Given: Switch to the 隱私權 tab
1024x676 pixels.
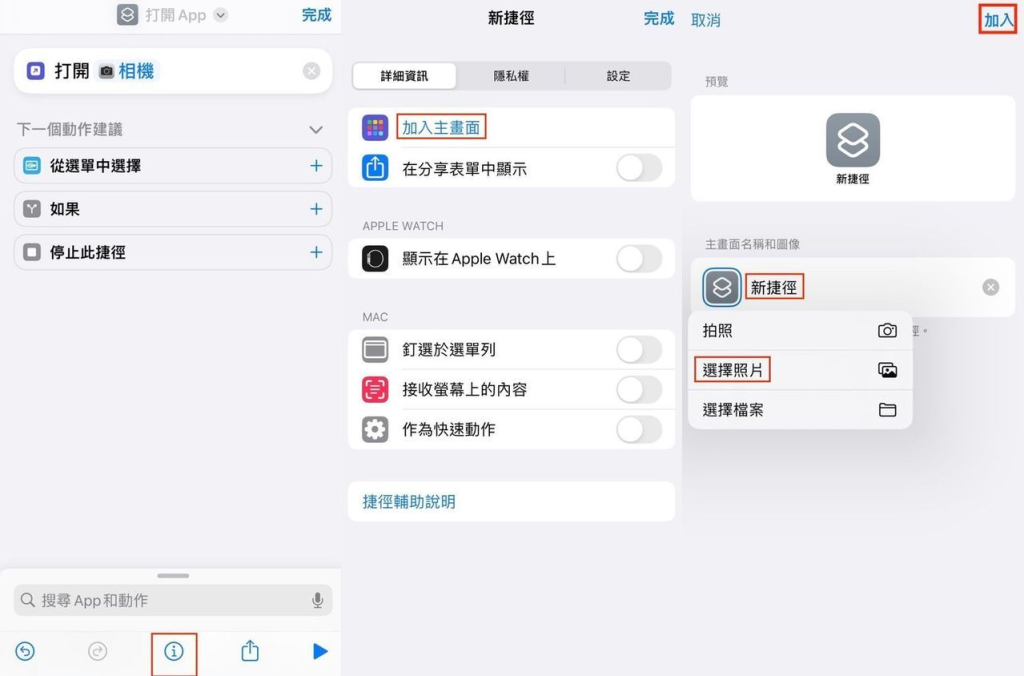Looking at the screenshot, I should click(x=510, y=76).
